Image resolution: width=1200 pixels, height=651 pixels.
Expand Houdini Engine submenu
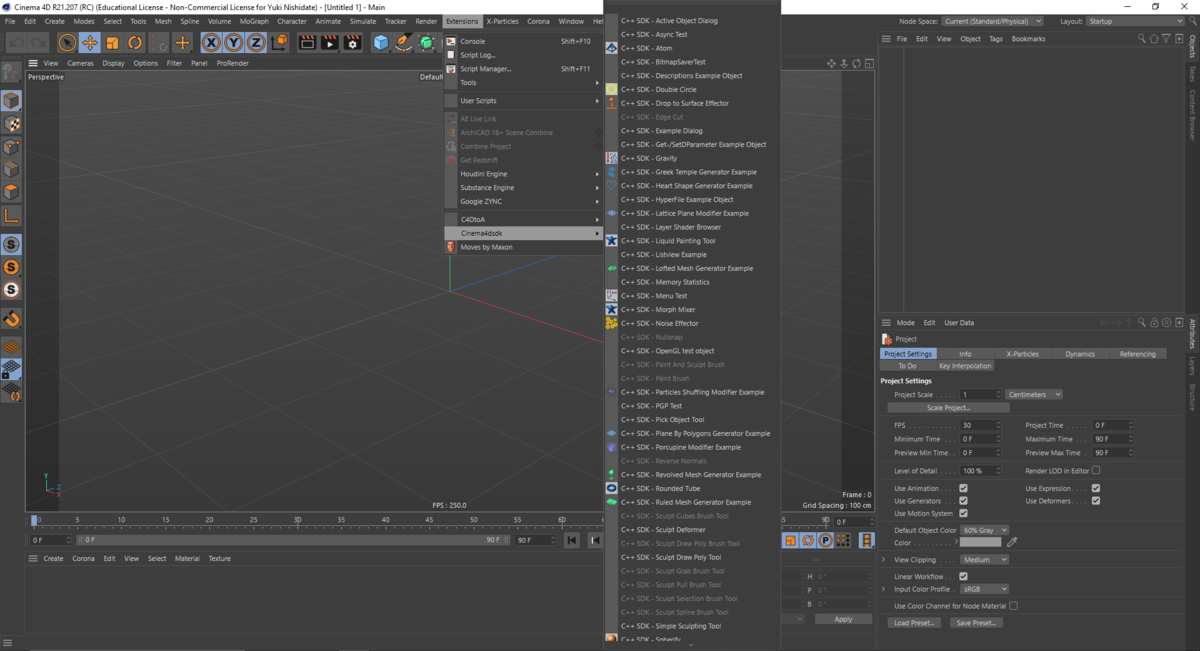tap(524, 174)
